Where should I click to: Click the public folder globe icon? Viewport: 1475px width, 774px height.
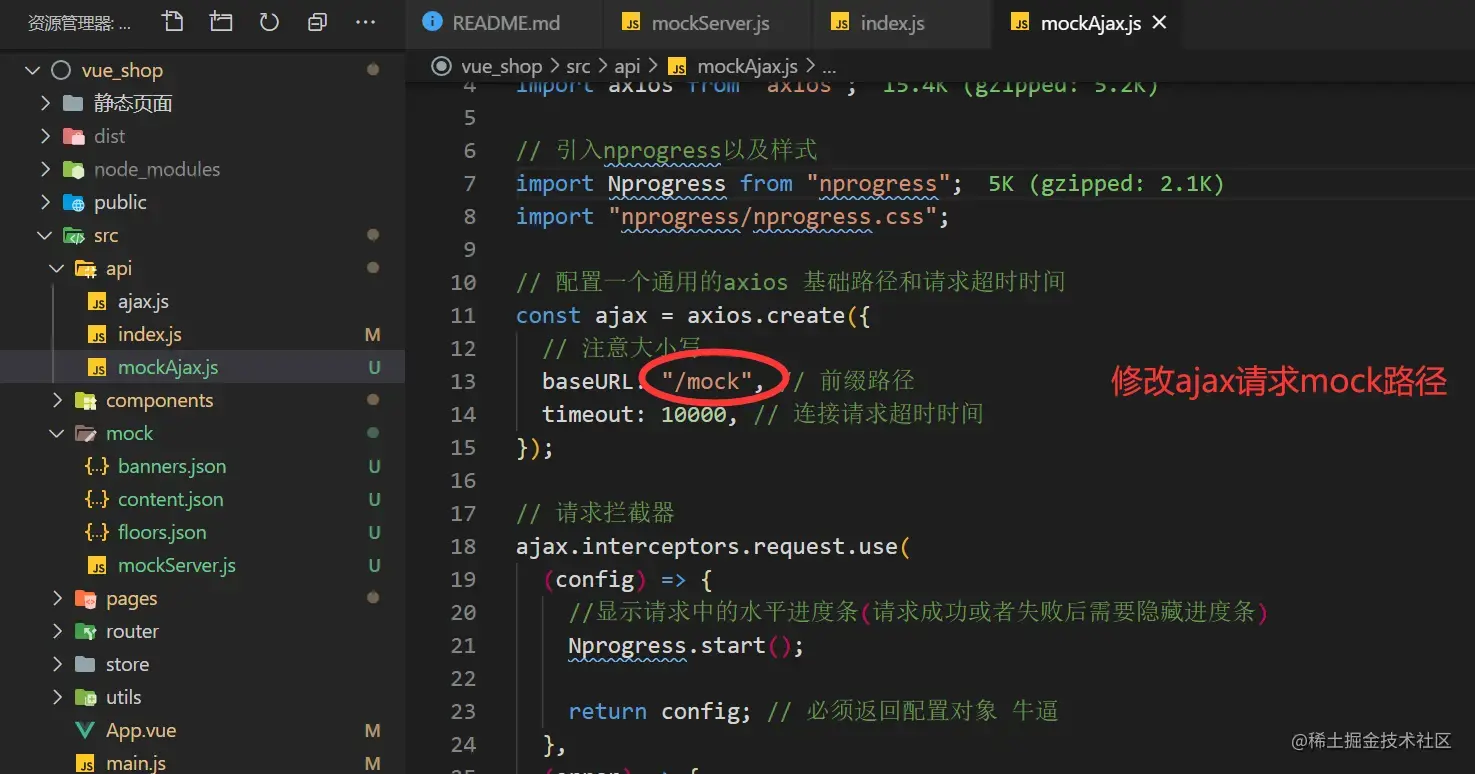tap(73, 202)
